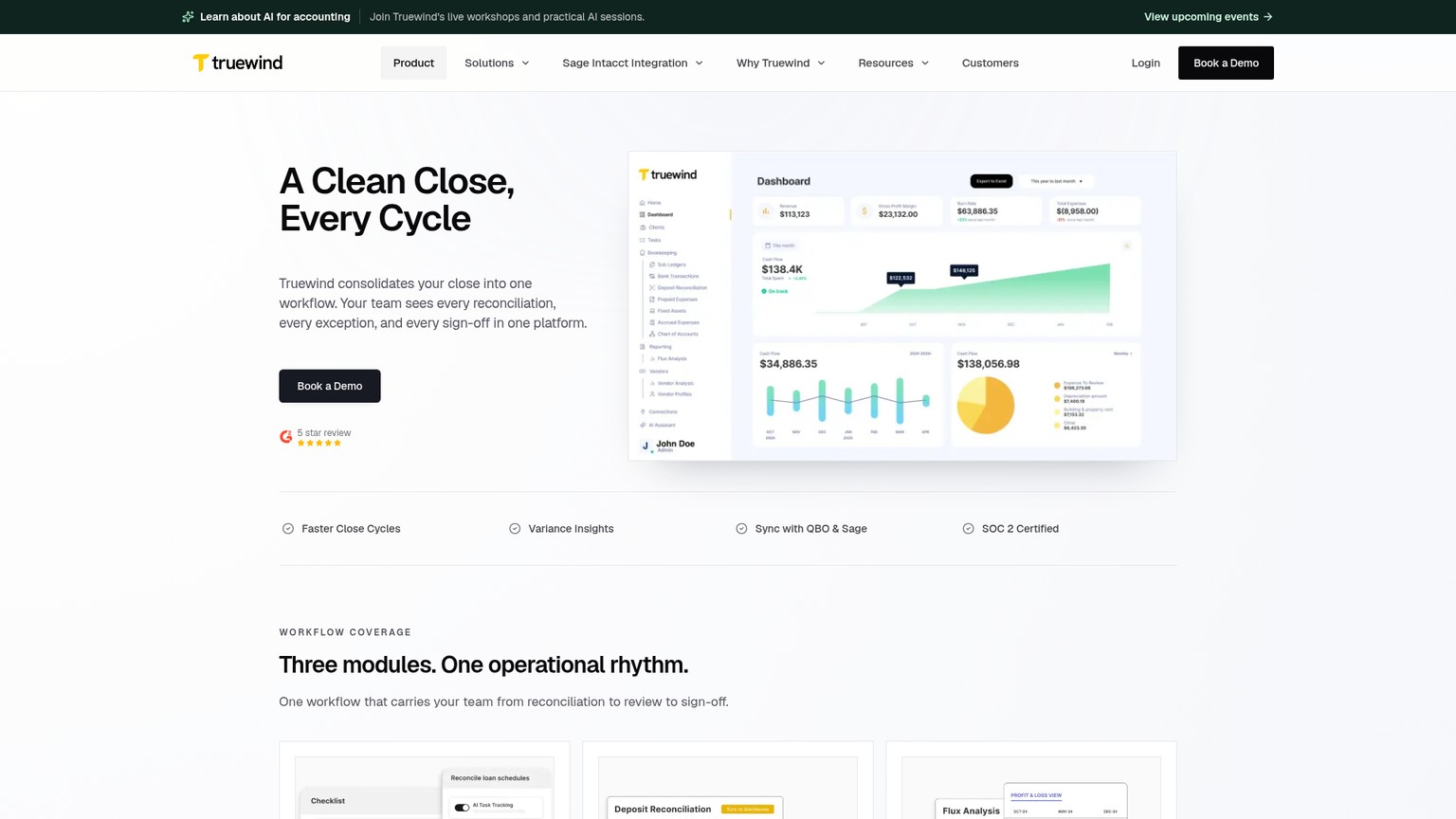Open the "This year to last month" dropdown

1056,181
